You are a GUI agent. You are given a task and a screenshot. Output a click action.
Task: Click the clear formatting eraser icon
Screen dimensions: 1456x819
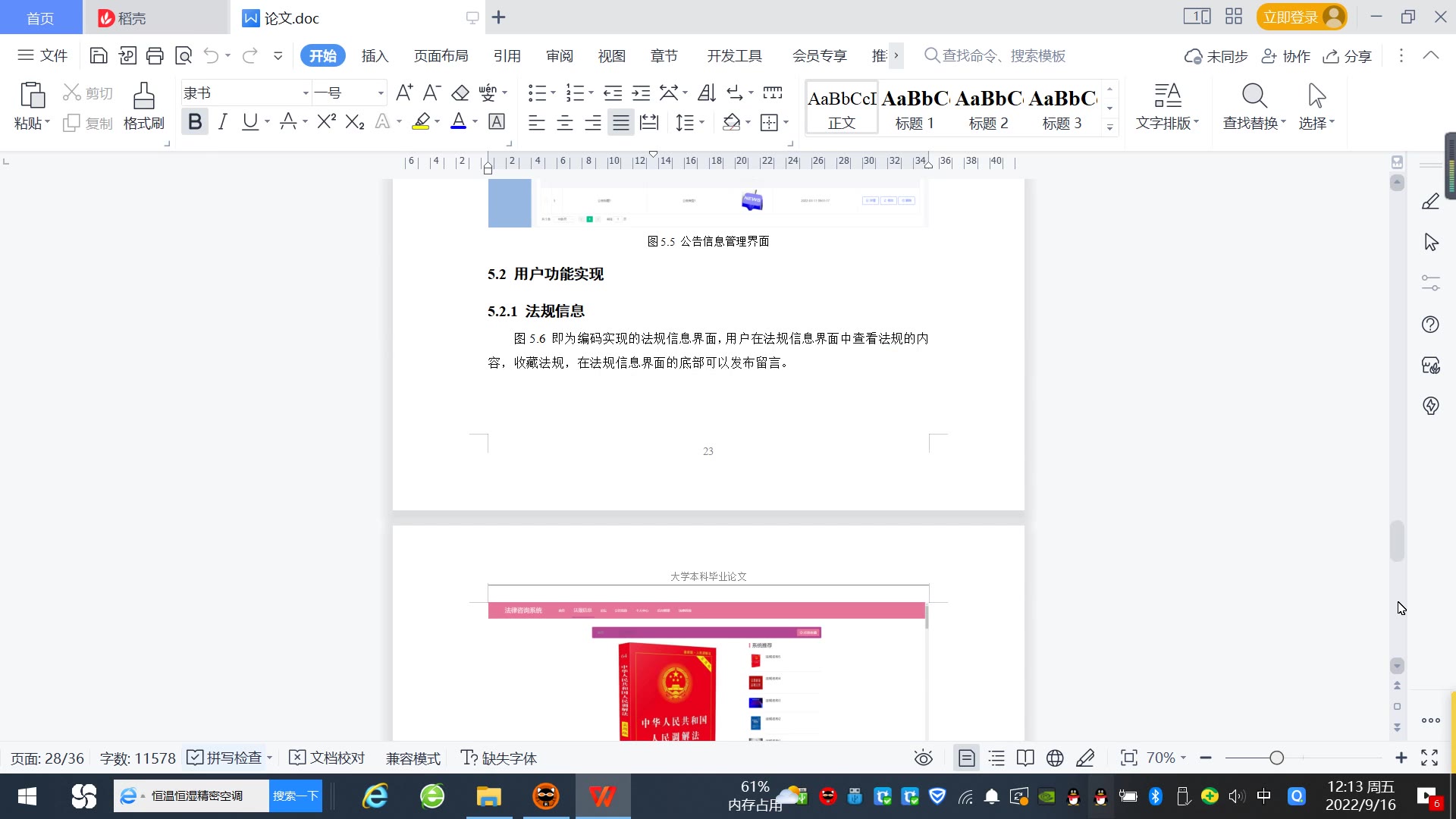pyautogui.click(x=460, y=93)
